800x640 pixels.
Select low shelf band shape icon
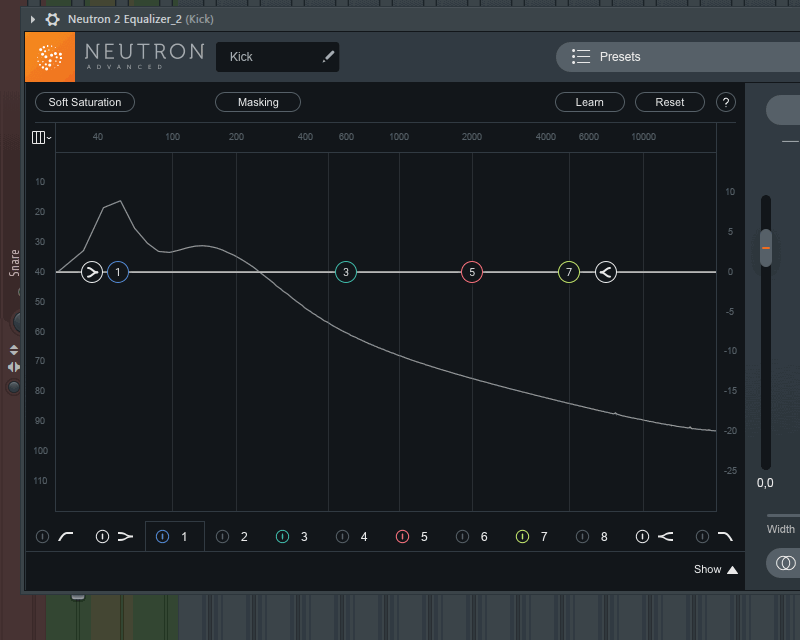126,536
